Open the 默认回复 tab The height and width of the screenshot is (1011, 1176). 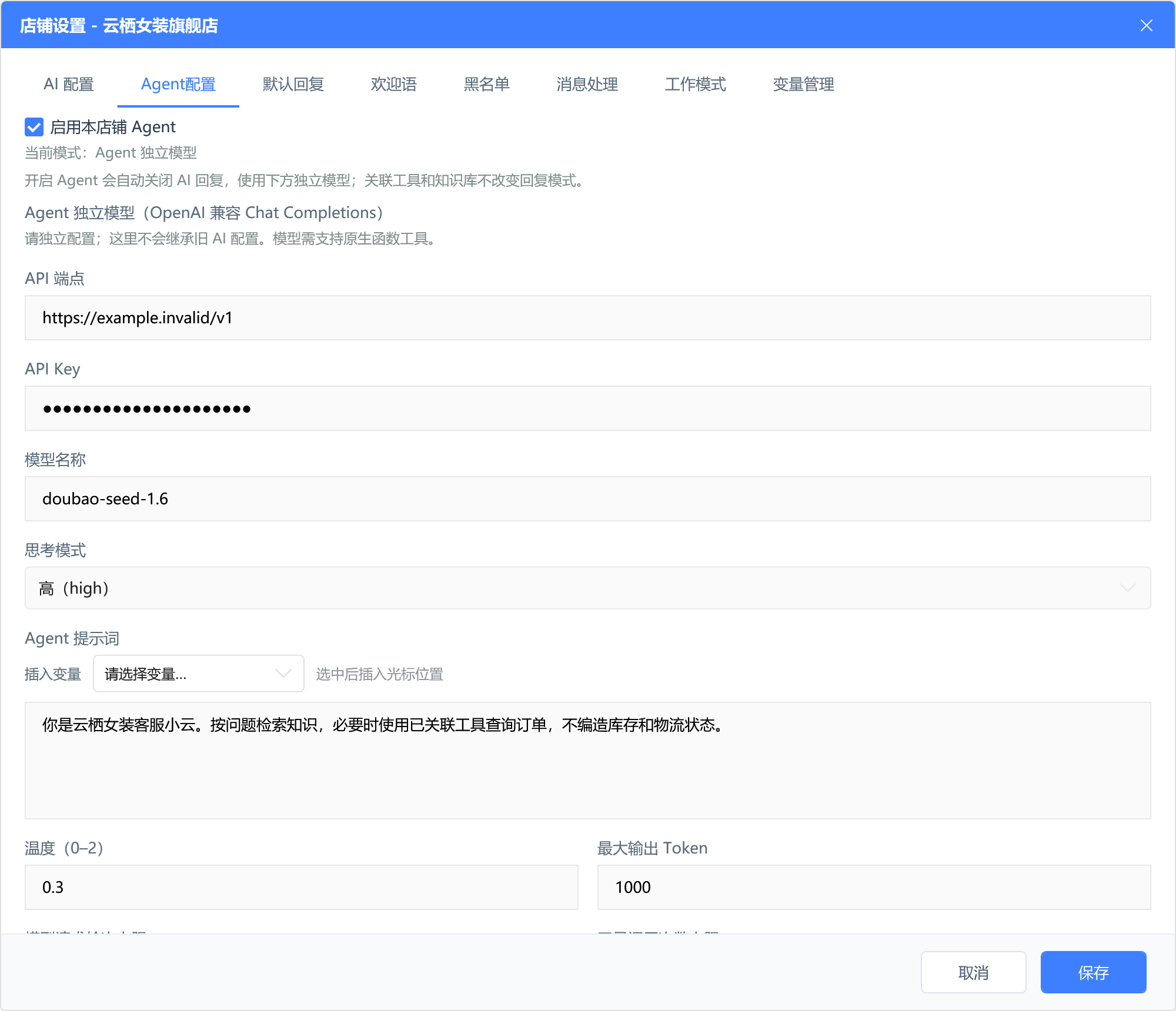[x=293, y=84]
